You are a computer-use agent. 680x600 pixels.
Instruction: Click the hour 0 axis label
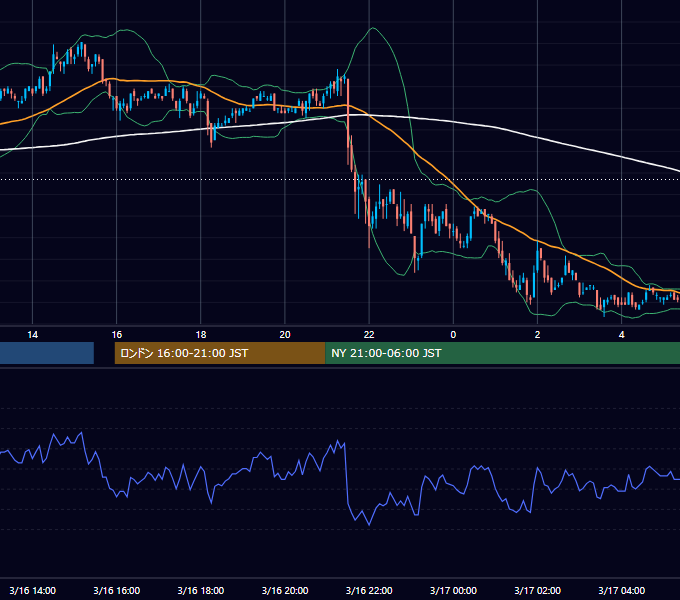pyautogui.click(x=453, y=335)
